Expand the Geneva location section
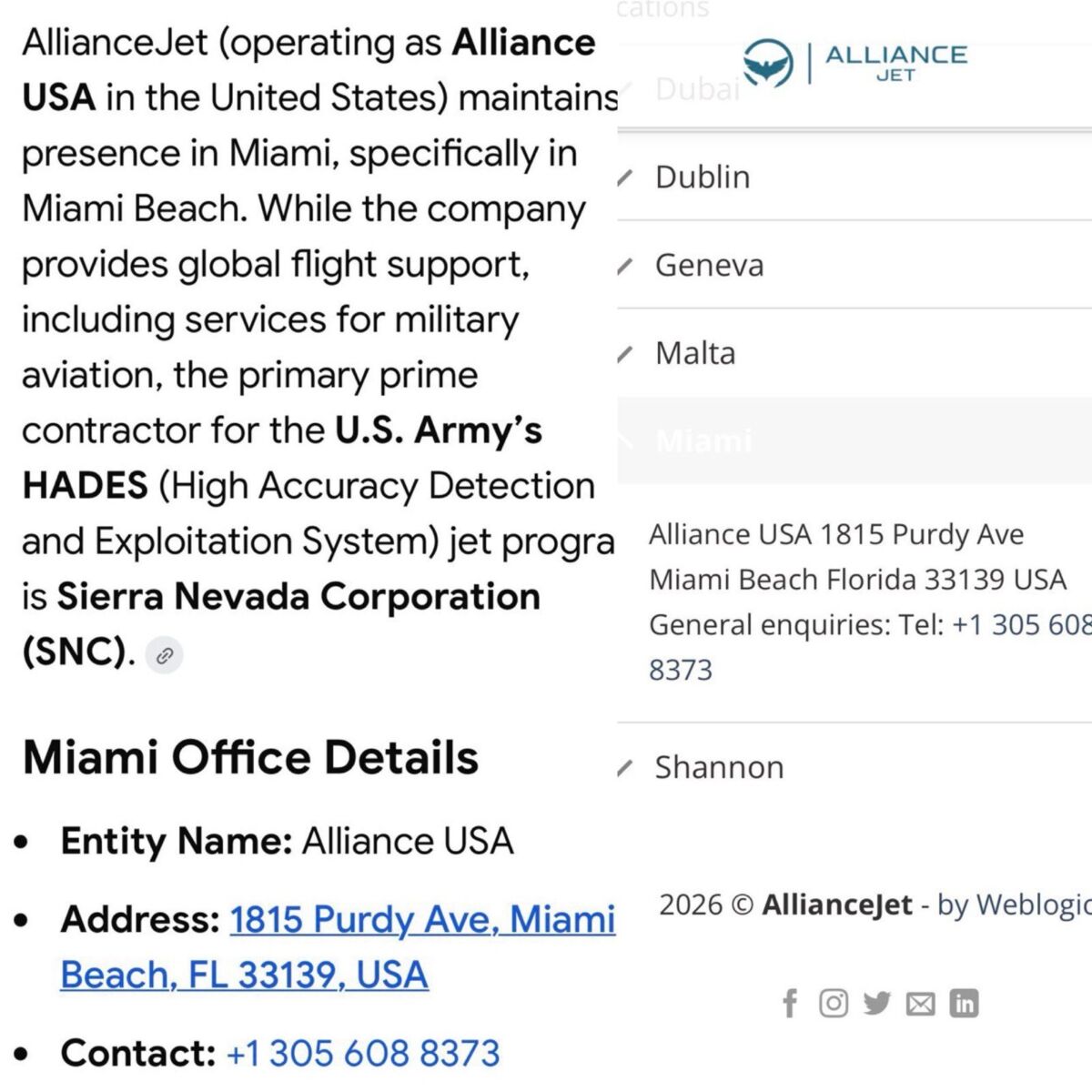Screen dimensions: 1092x1092 709,266
